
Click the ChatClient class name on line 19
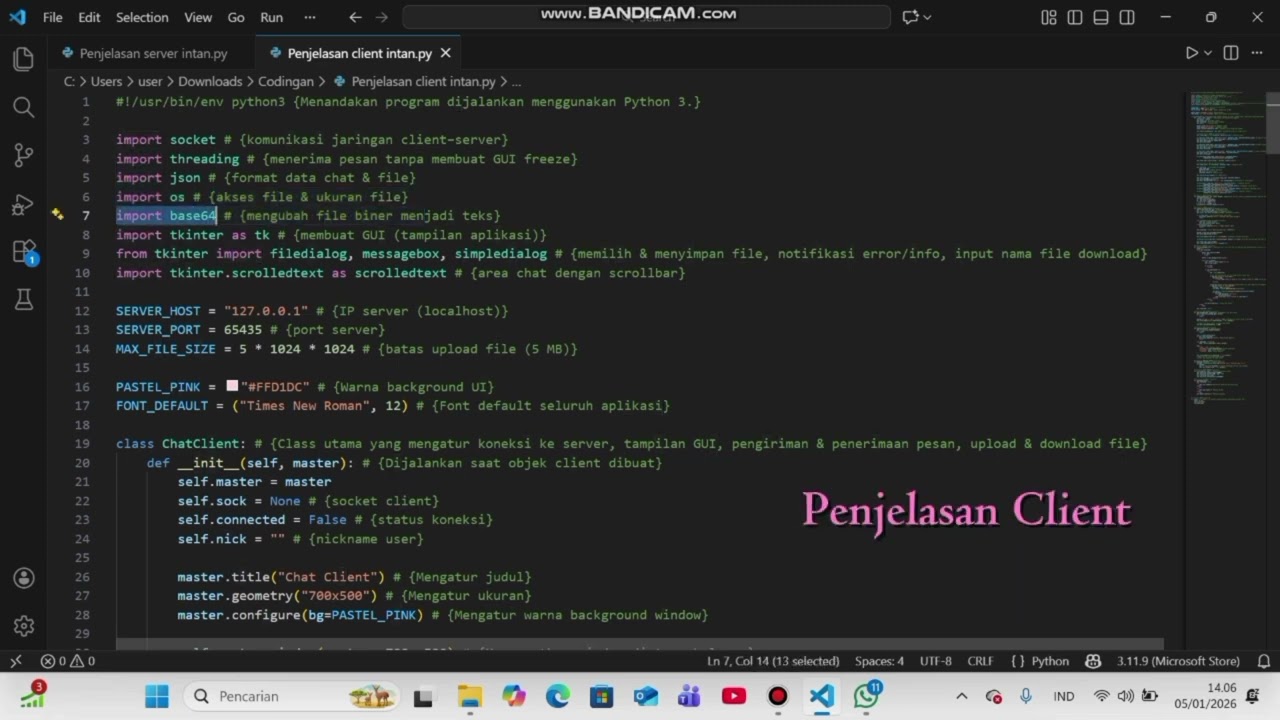click(x=201, y=444)
